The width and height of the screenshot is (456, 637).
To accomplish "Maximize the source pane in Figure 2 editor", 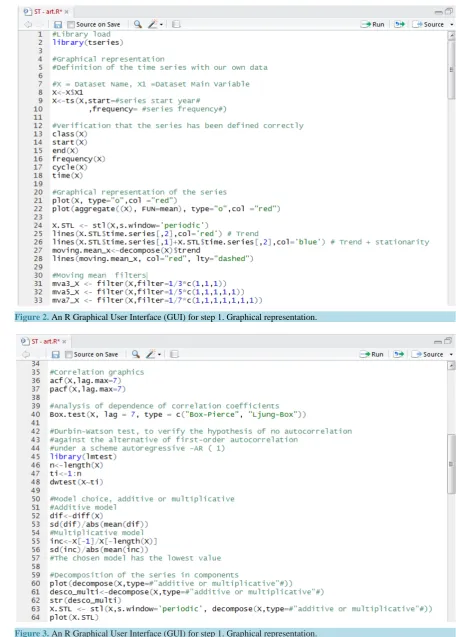I will click(448, 11).
